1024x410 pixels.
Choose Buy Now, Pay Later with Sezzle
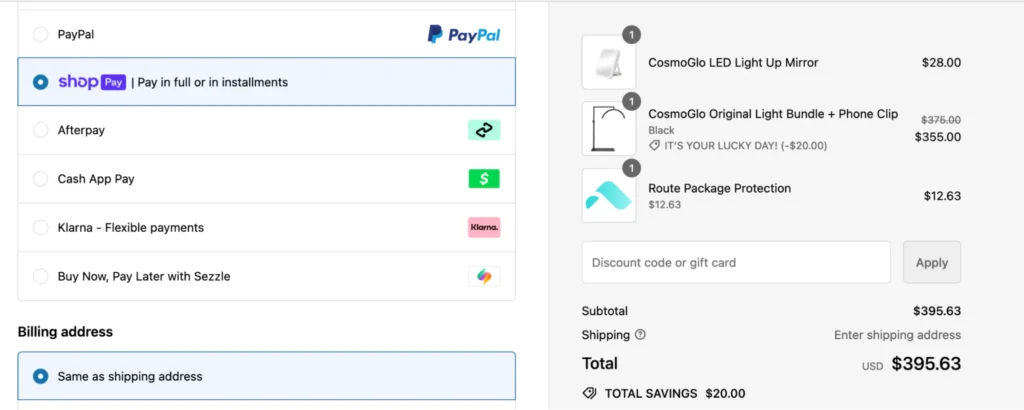pyautogui.click(x=41, y=276)
